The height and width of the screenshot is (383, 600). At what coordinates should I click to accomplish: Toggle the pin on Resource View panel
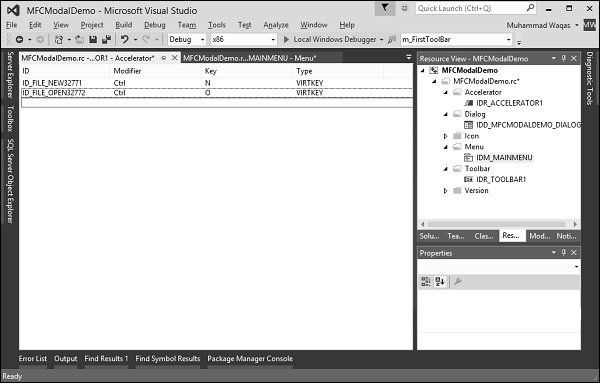[x=564, y=58]
